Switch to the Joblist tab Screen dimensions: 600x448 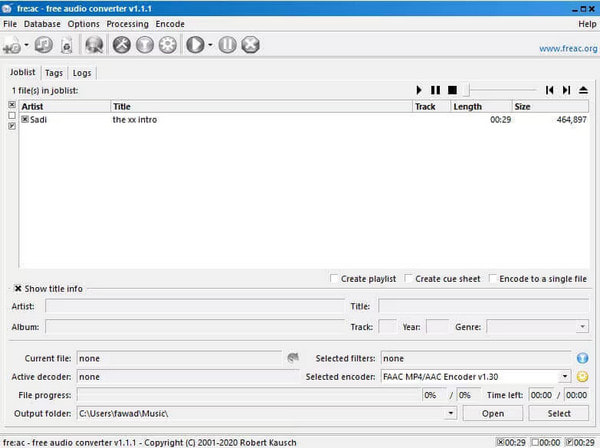(23, 72)
